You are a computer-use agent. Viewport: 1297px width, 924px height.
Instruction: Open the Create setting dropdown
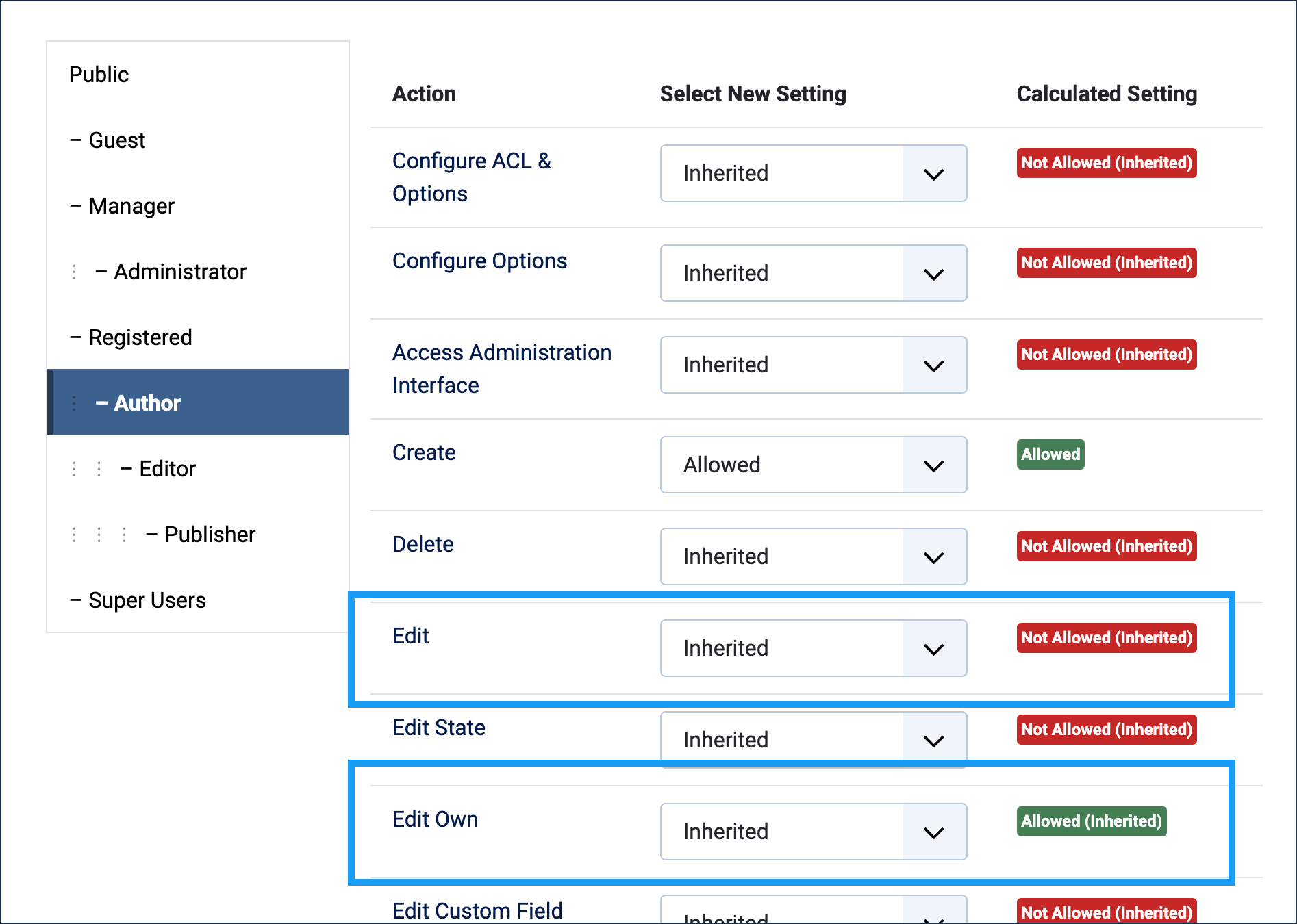[814, 465]
